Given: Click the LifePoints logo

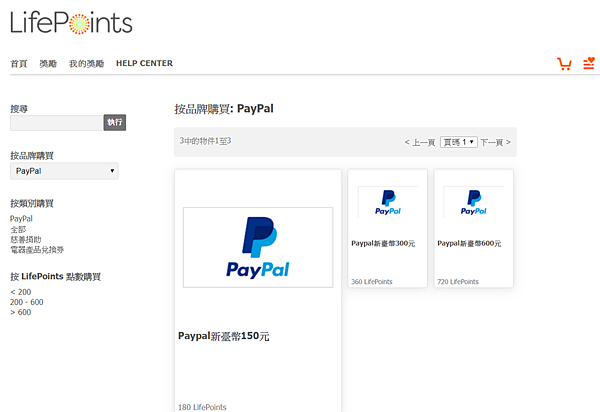Looking at the screenshot, I should tap(71, 23).
